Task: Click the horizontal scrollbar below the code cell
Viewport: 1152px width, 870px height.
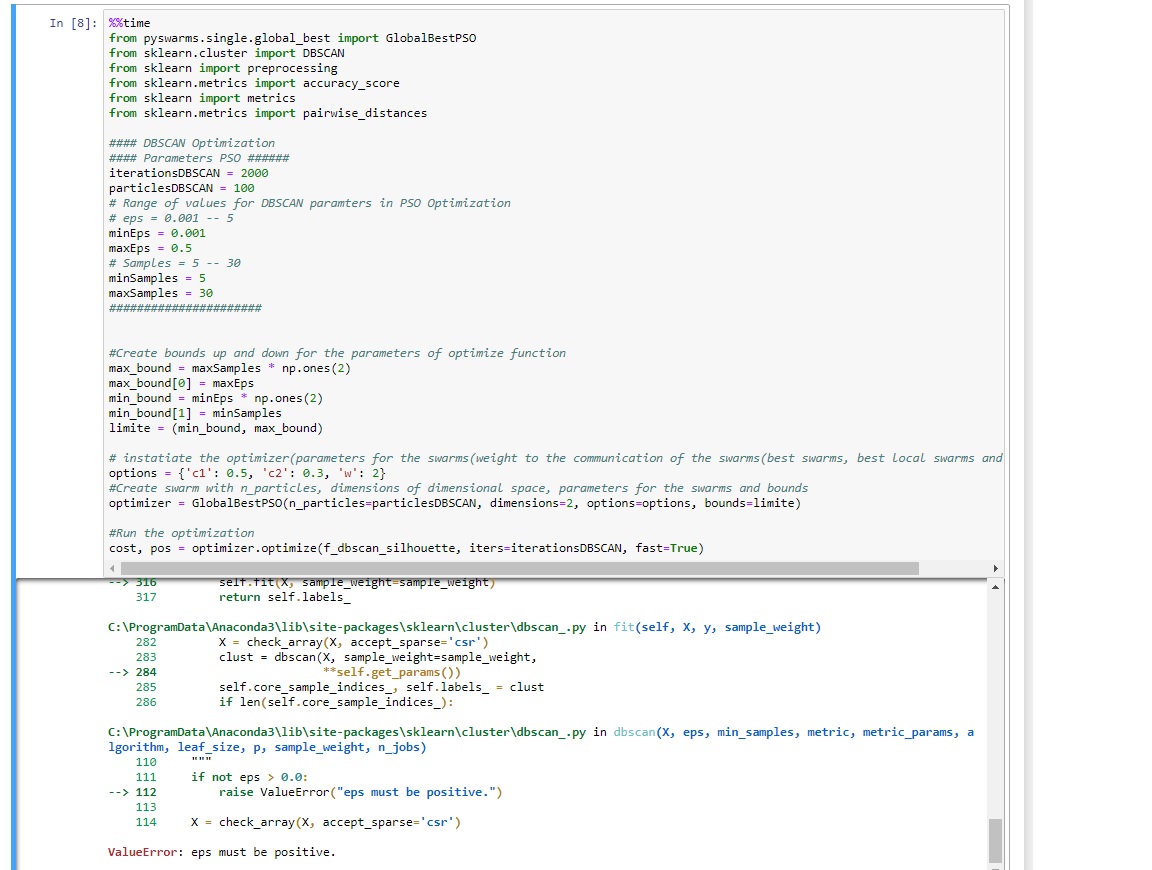Action: tap(510, 566)
